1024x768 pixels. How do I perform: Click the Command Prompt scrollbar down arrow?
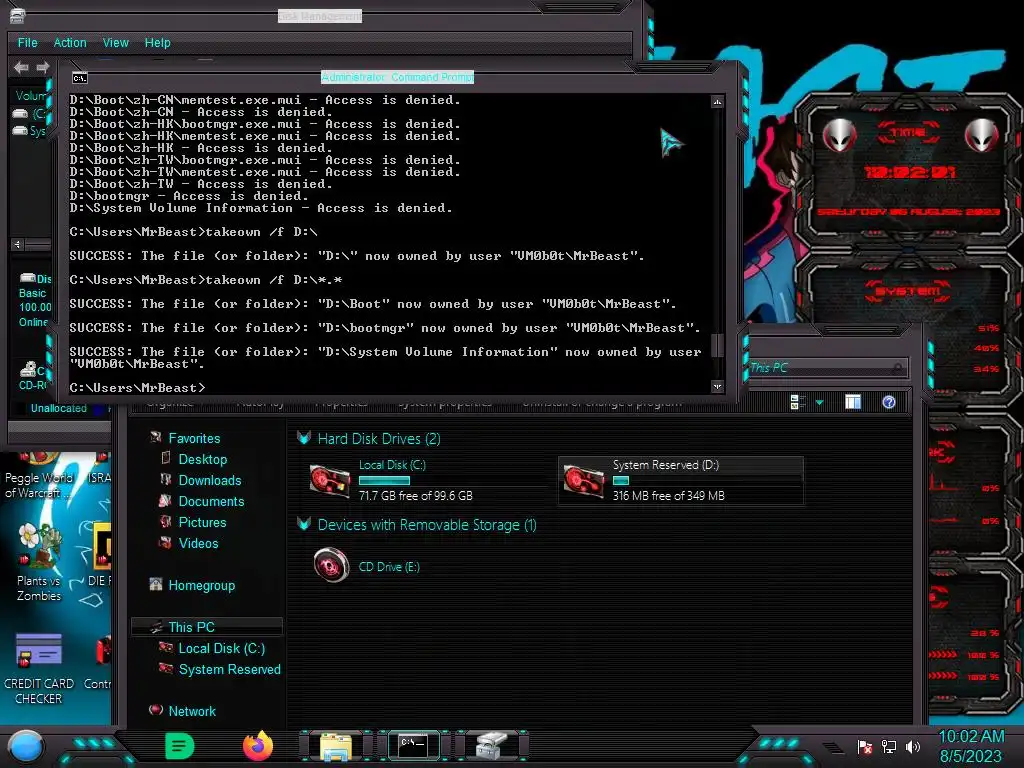click(x=717, y=387)
